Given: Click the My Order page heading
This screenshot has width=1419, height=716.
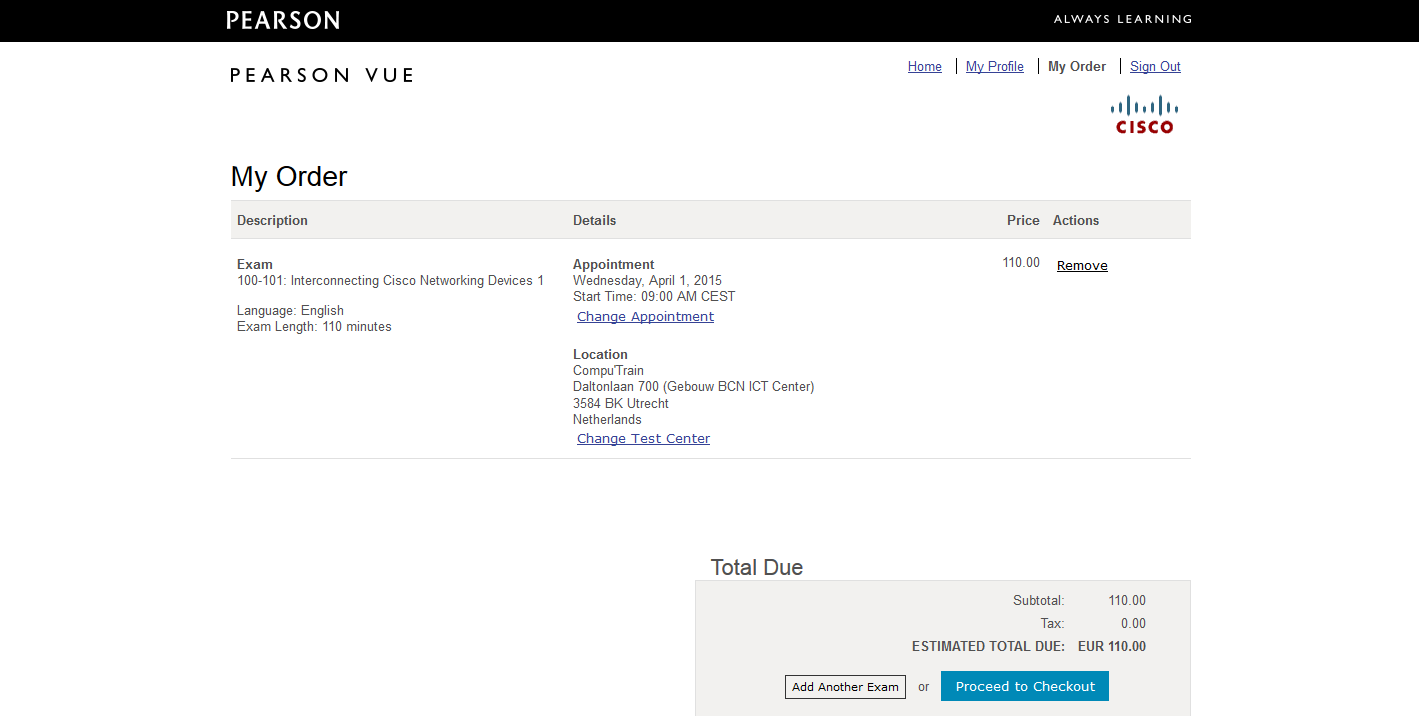Looking at the screenshot, I should (x=289, y=177).
